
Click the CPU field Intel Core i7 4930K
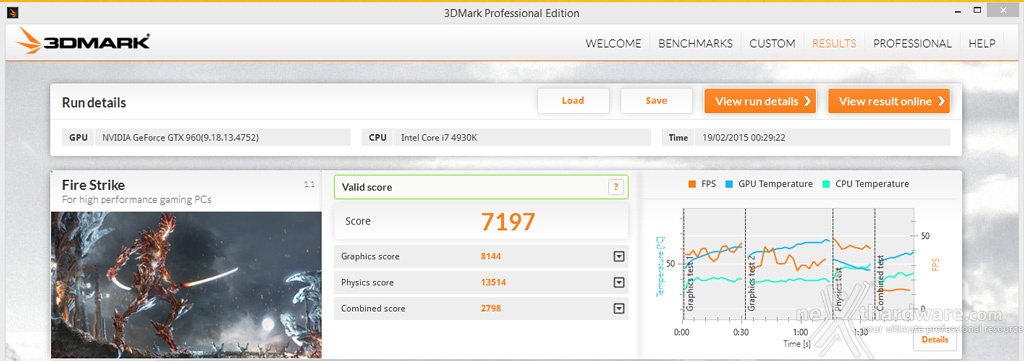click(x=522, y=138)
